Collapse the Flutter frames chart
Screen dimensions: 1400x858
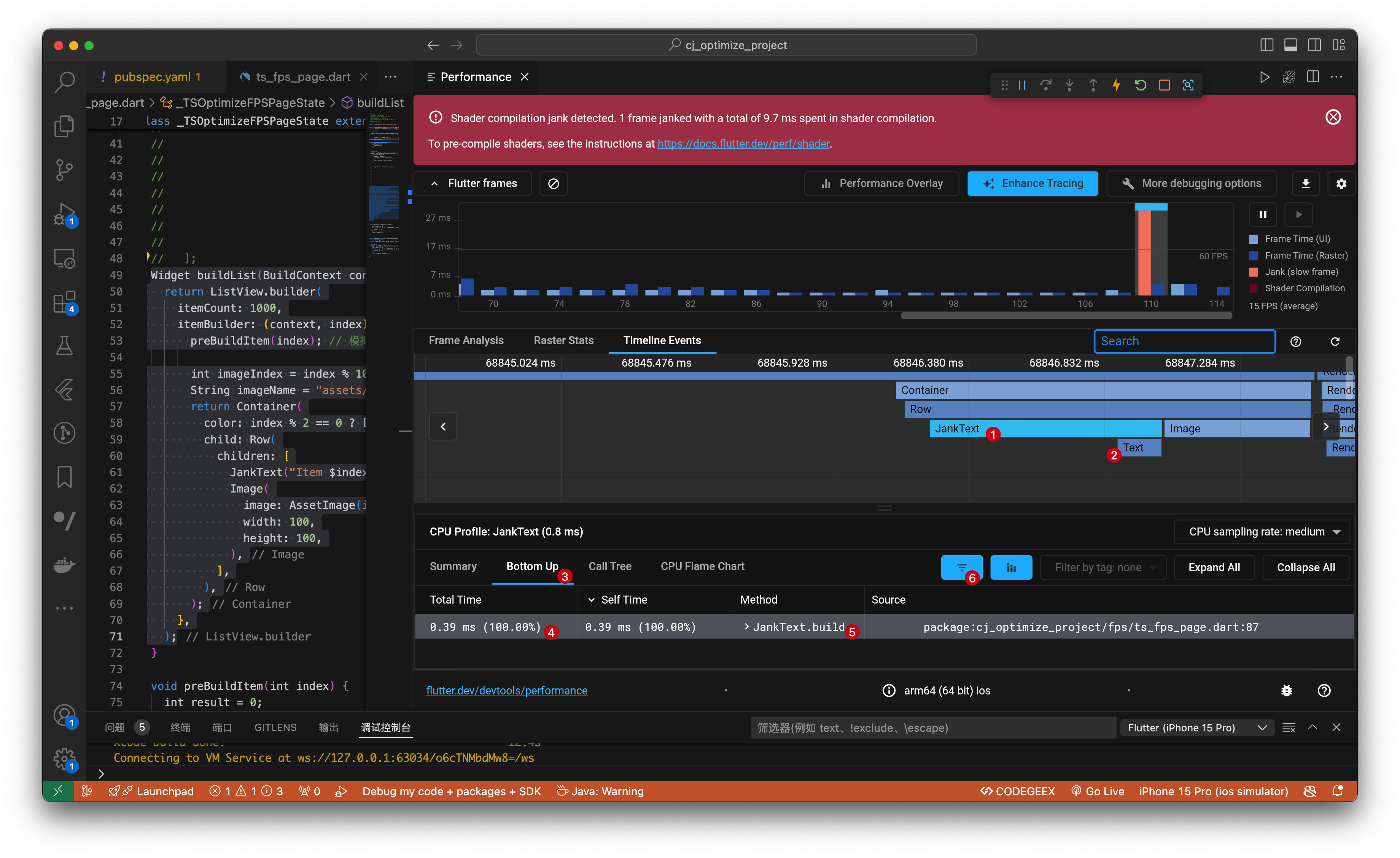(x=473, y=183)
